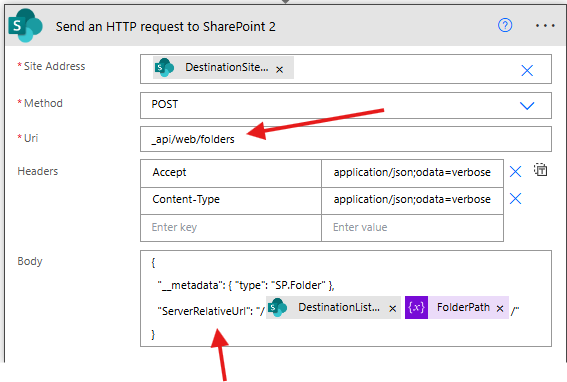This screenshot has width=567, height=382.
Task: Expand the Method dropdown arrow
Action: 527,106
